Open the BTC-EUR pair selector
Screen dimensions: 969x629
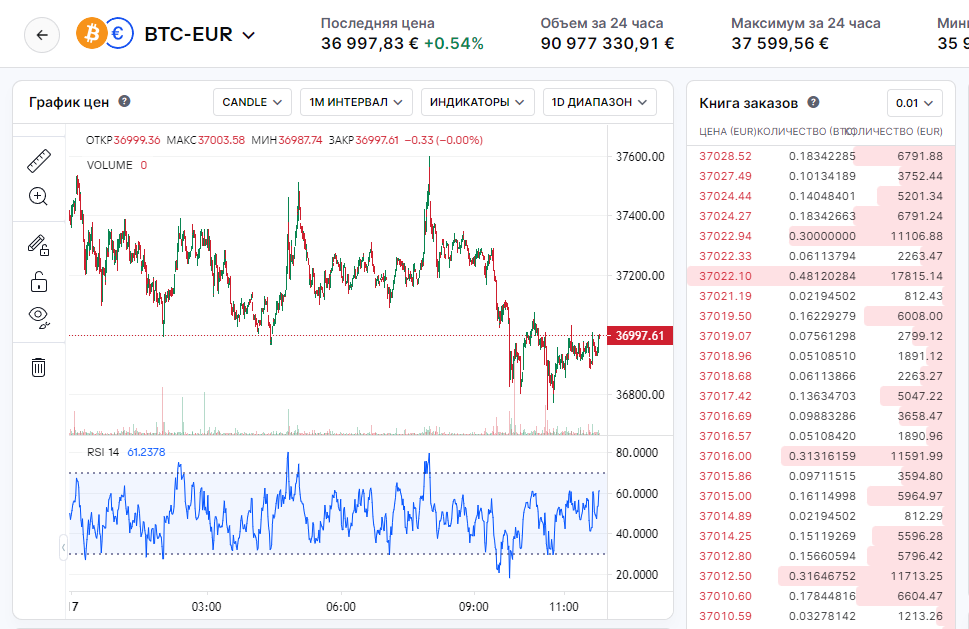[x=200, y=35]
